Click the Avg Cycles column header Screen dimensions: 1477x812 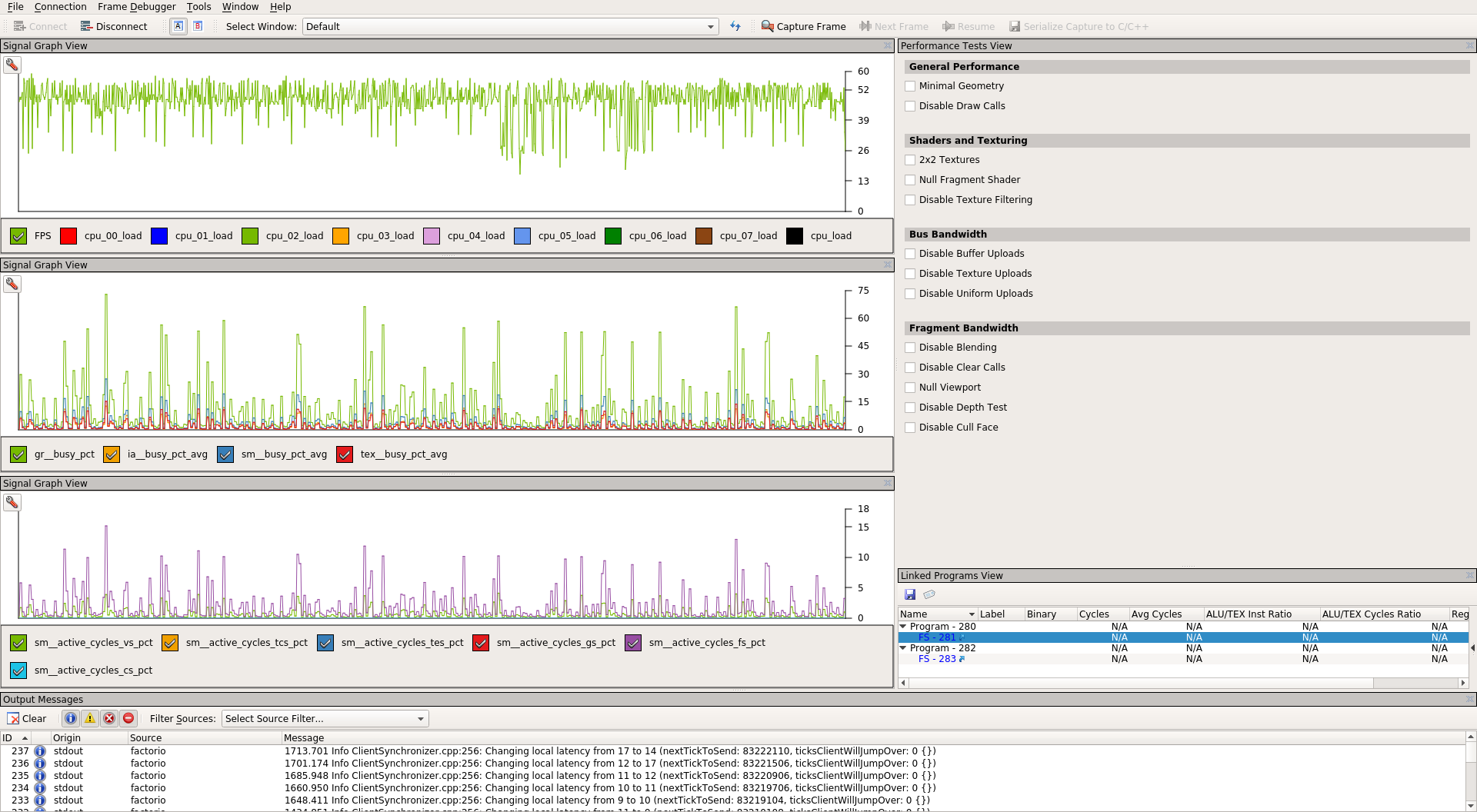point(1165,614)
